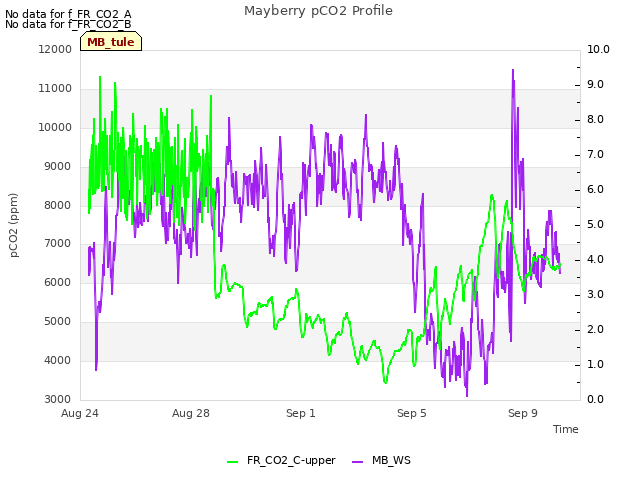Screen dimensions: 640x480
Task: Click the pCO2 (ppm) axis label
Action: (x=14, y=225)
